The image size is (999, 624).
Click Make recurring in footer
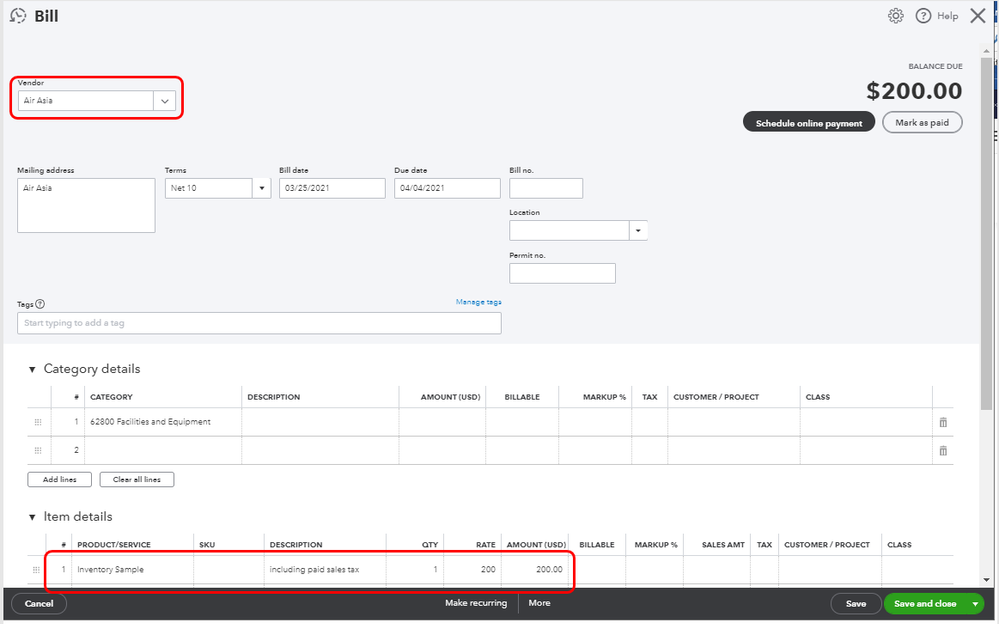(x=476, y=603)
